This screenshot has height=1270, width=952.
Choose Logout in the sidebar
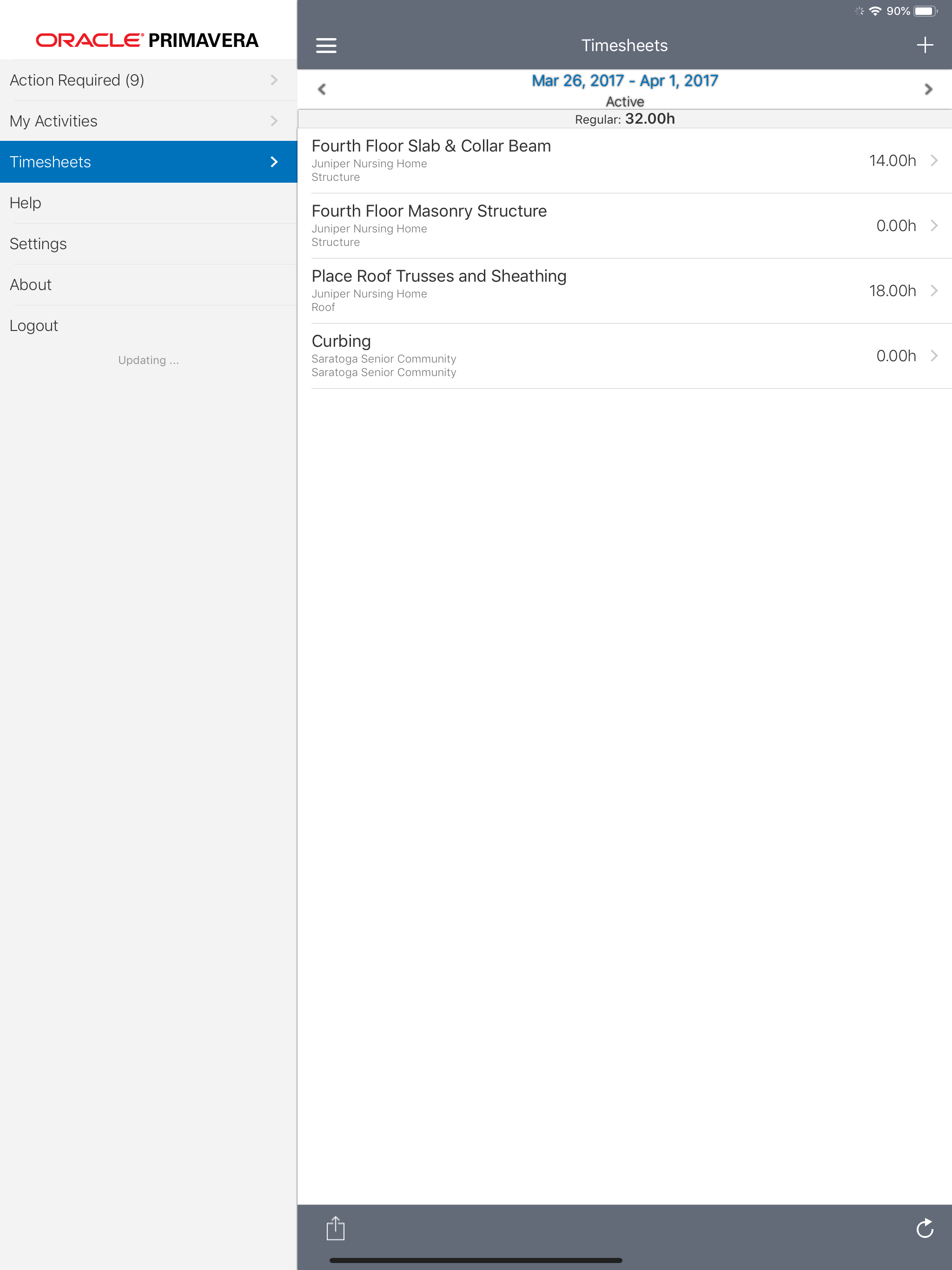(149, 325)
